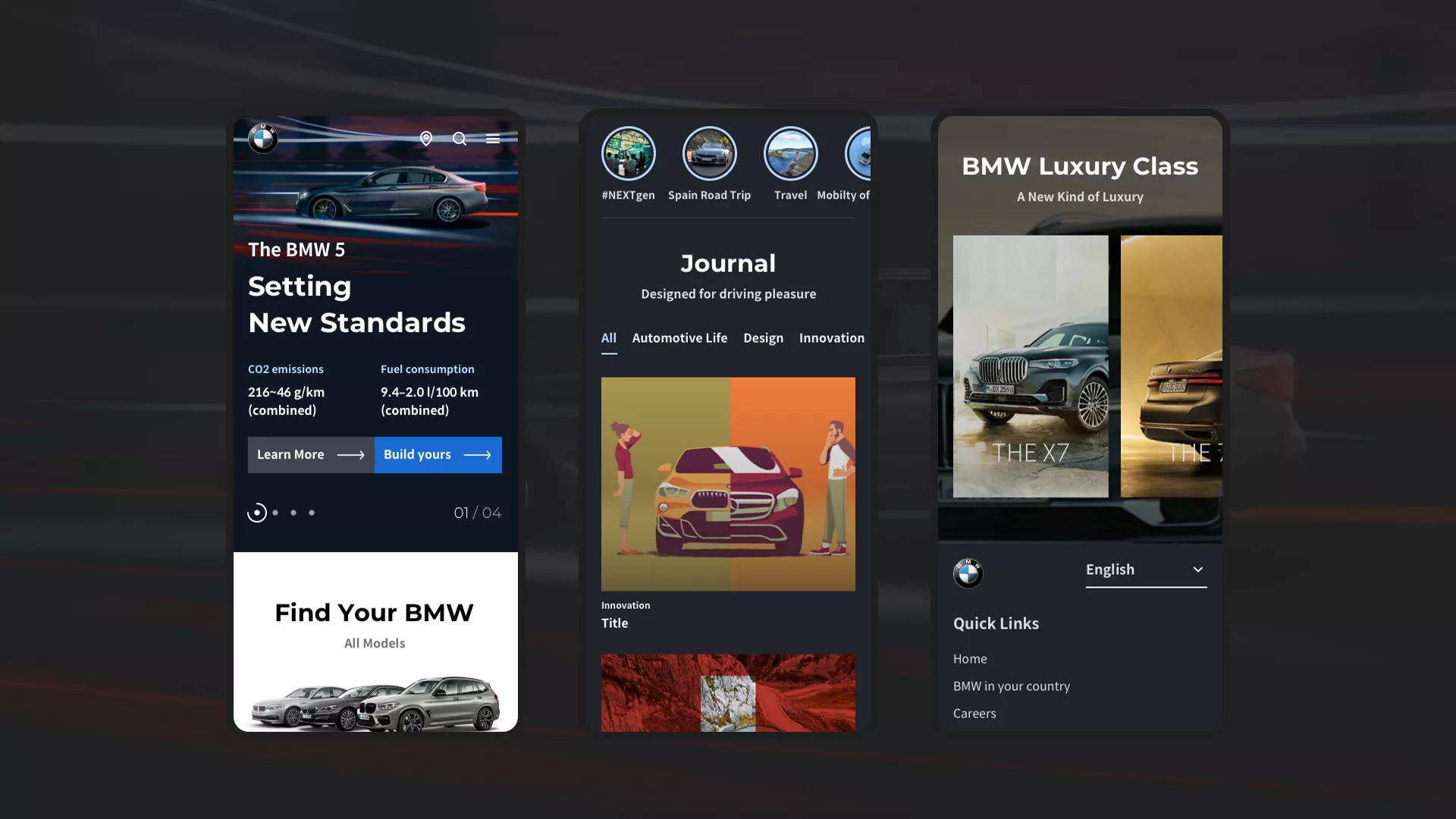Click the Build yours button
This screenshot has height=819, width=1456.
(438, 455)
